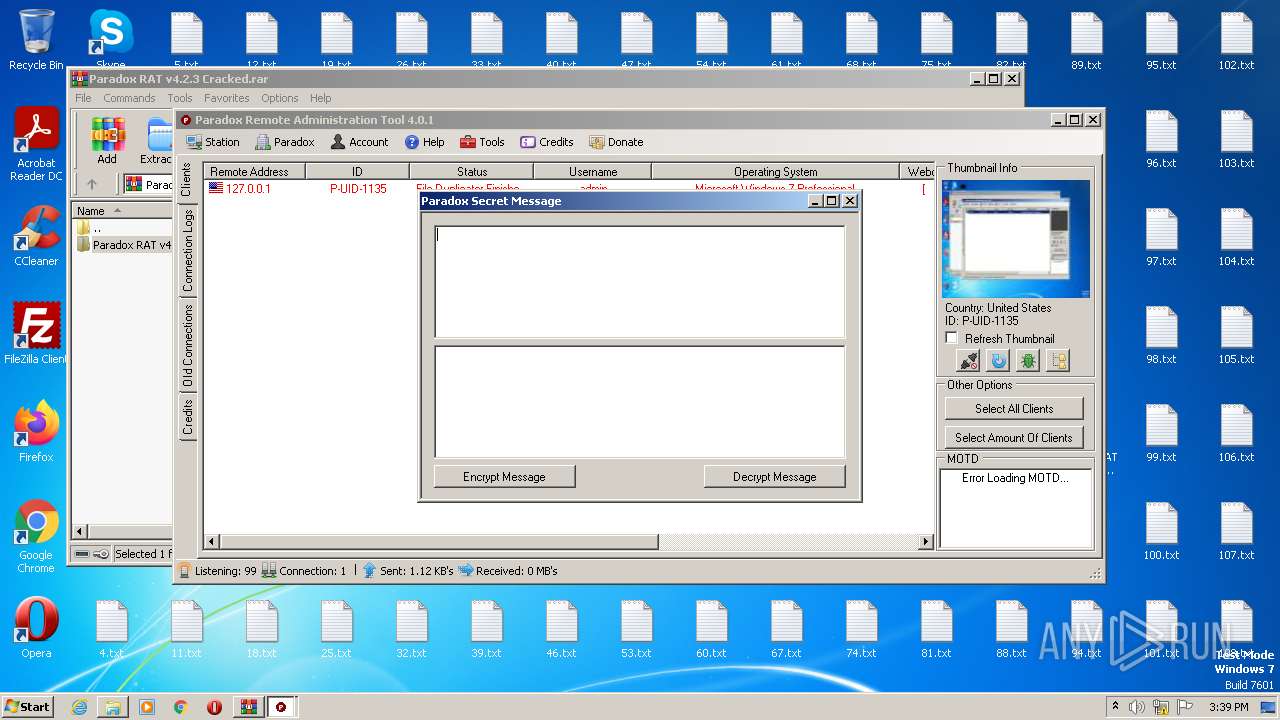
Task: Select the Paradox RAT v4 folder in WinRAR
Action: coord(123,245)
